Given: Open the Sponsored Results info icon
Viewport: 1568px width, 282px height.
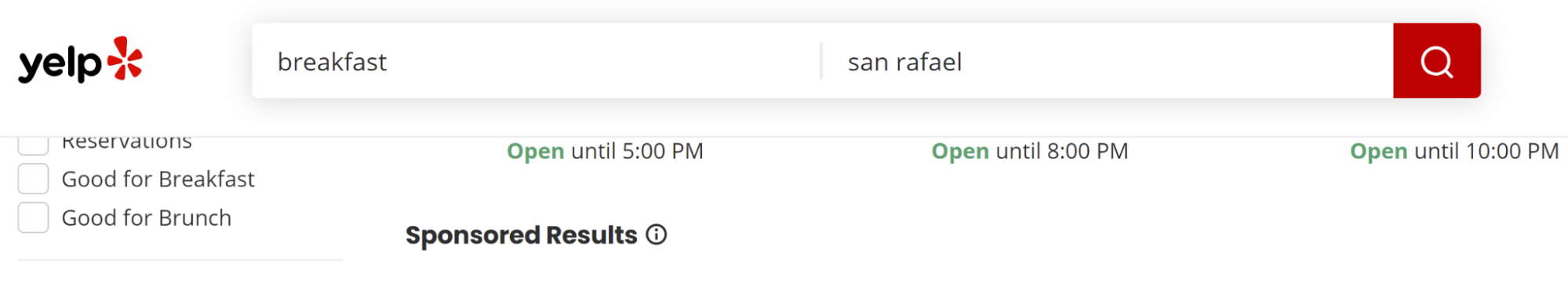Looking at the screenshot, I should pos(657,234).
